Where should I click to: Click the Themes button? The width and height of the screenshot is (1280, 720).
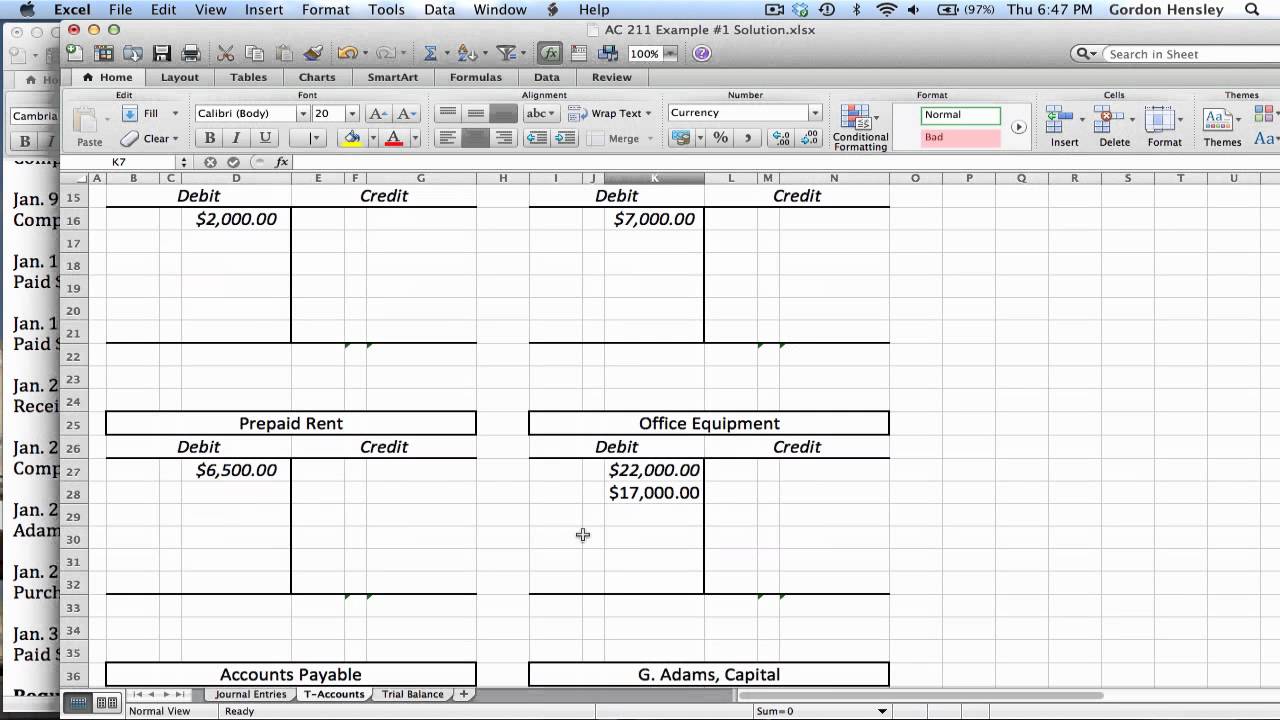pyautogui.click(x=1222, y=127)
